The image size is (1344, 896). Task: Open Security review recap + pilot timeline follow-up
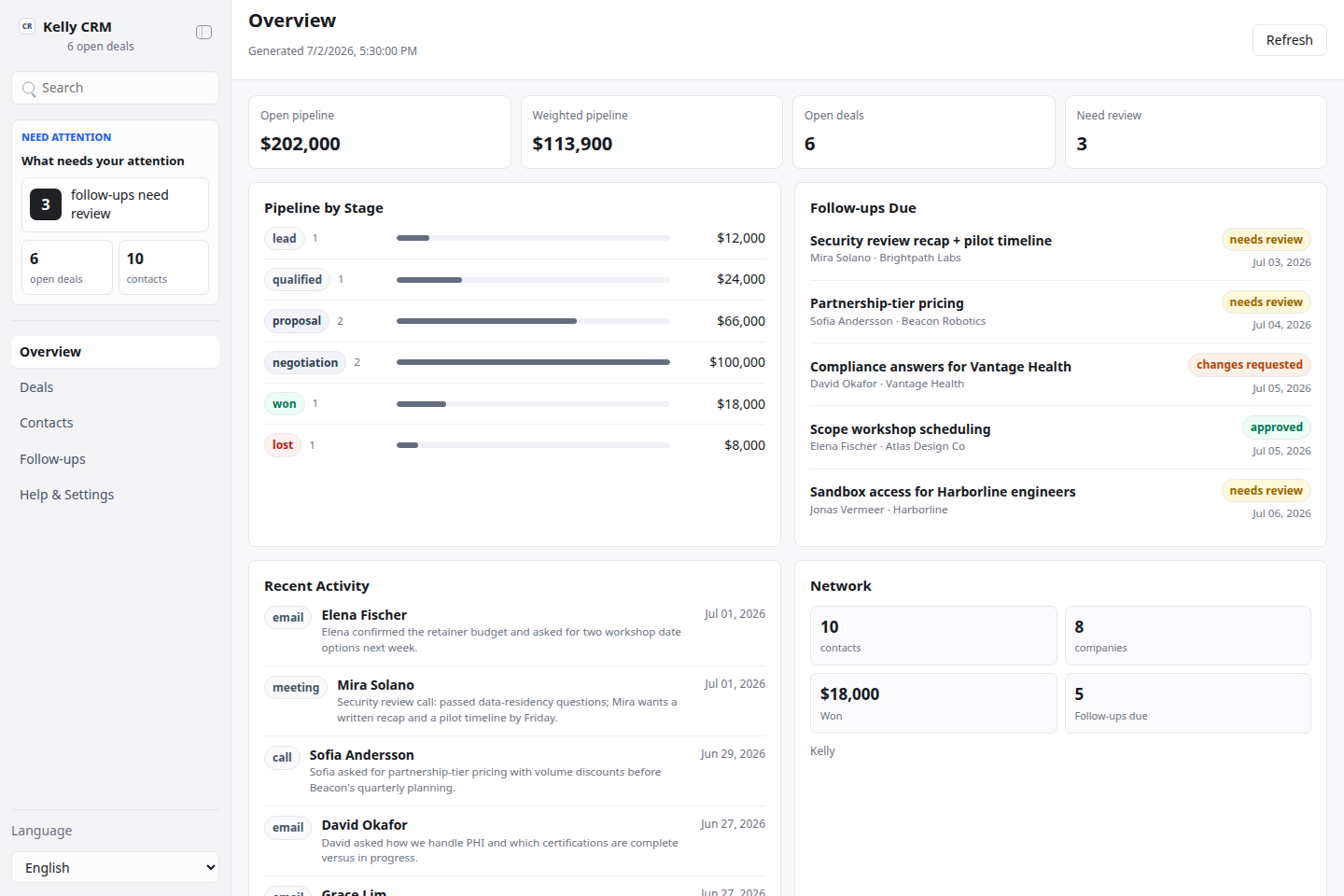[1060, 249]
